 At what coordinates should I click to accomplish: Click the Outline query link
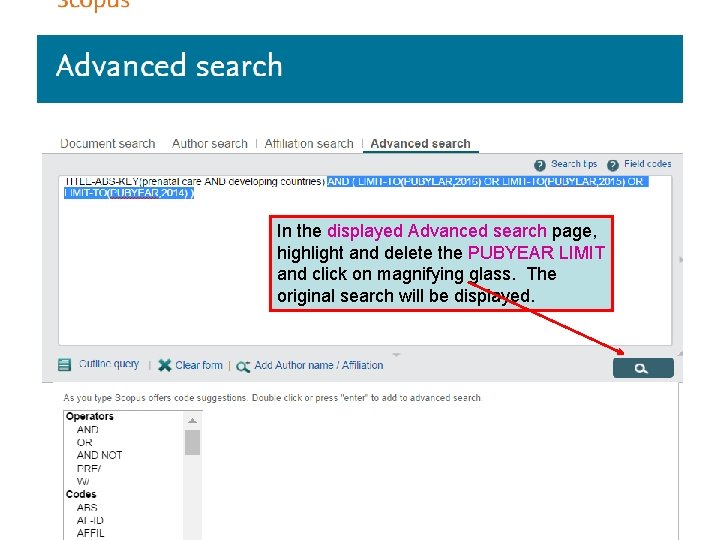109,364
